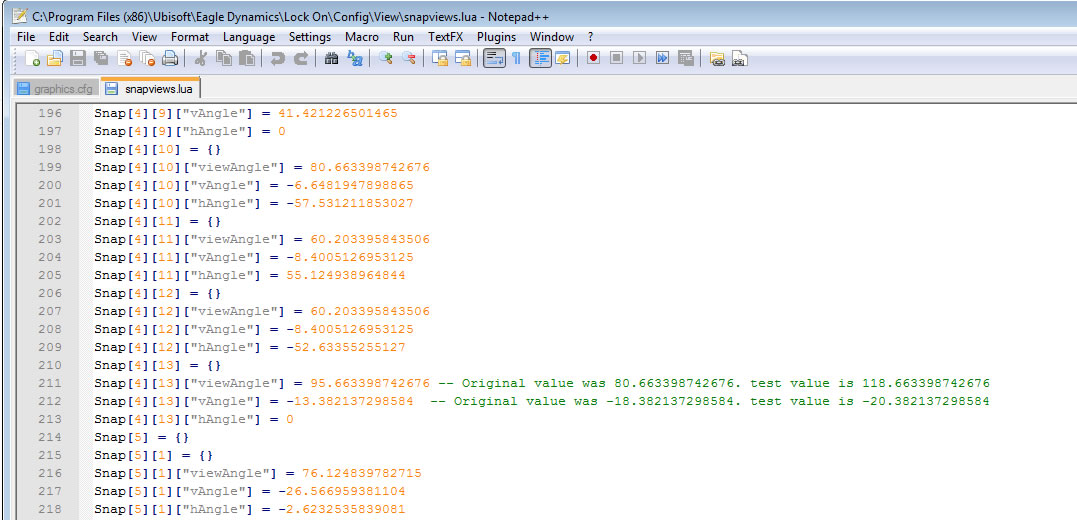Print the document using printer icon
The image size is (1077, 520).
pyautogui.click(x=170, y=58)
